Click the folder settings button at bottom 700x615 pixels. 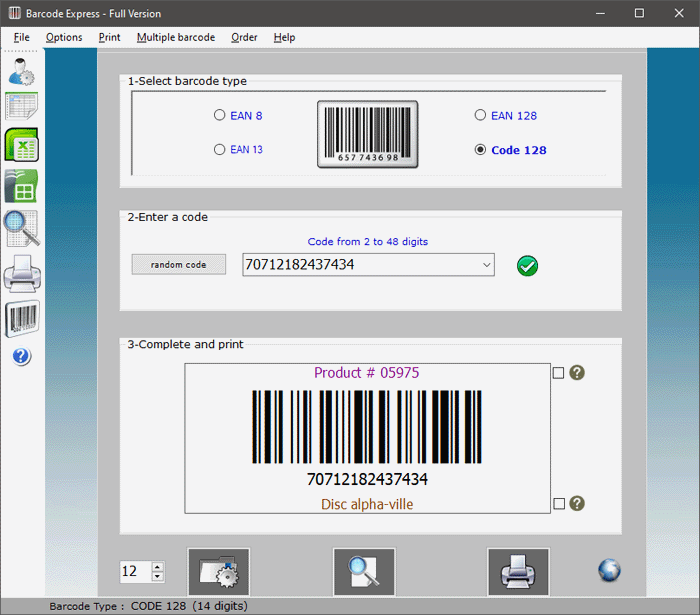coord(219,572)
